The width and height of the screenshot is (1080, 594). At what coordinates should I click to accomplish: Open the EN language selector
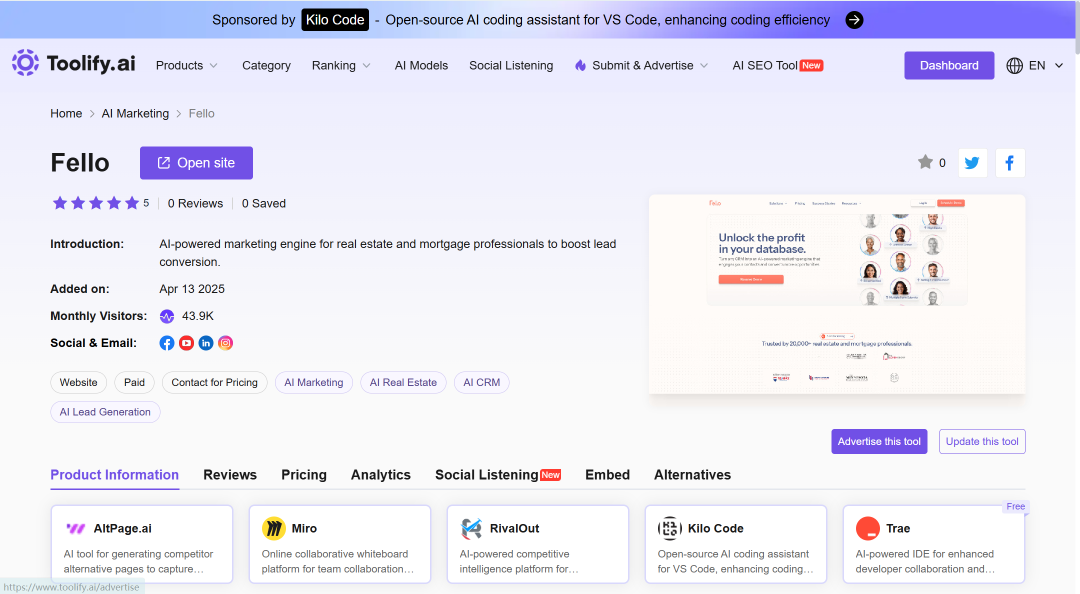coord(1036,65)
